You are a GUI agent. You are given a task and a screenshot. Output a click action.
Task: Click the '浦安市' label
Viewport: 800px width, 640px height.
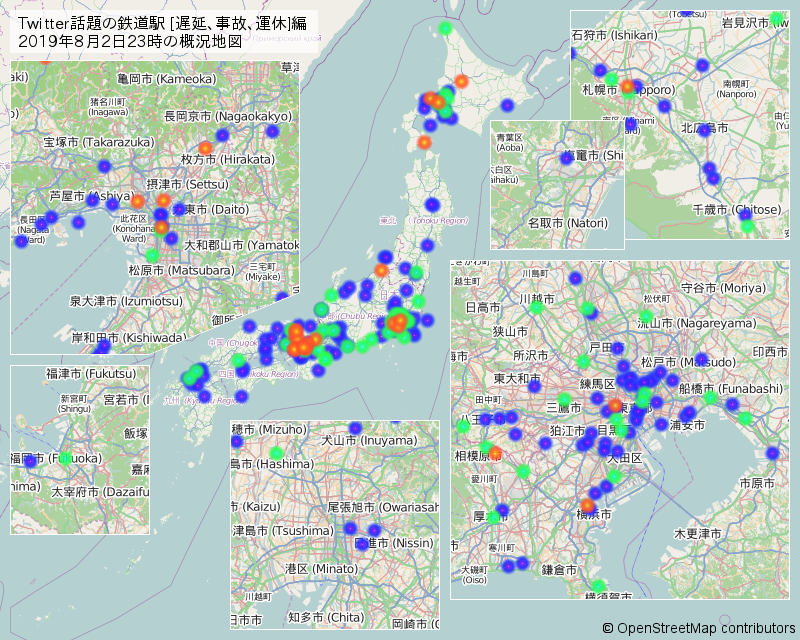[x=687, y=425]
